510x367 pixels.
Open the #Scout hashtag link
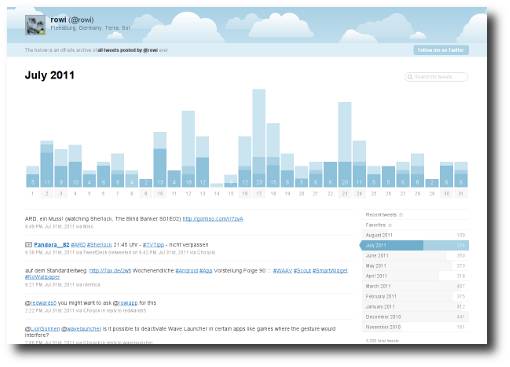(x=302, y=271)
